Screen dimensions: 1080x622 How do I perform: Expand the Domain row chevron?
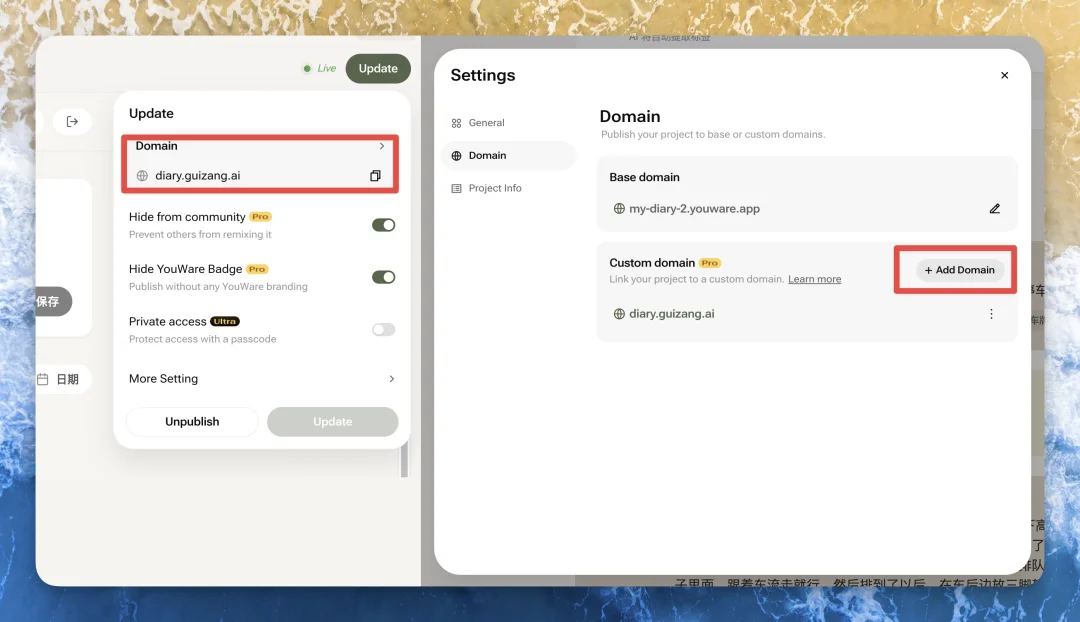[382, 146]
